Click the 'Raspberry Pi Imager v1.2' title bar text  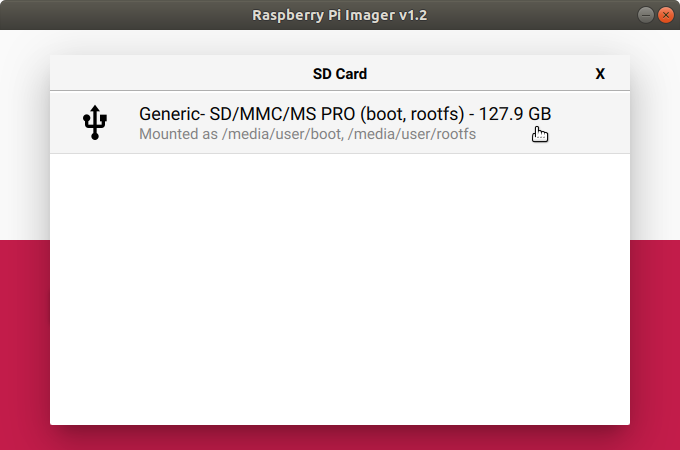[x=340, y=15]
